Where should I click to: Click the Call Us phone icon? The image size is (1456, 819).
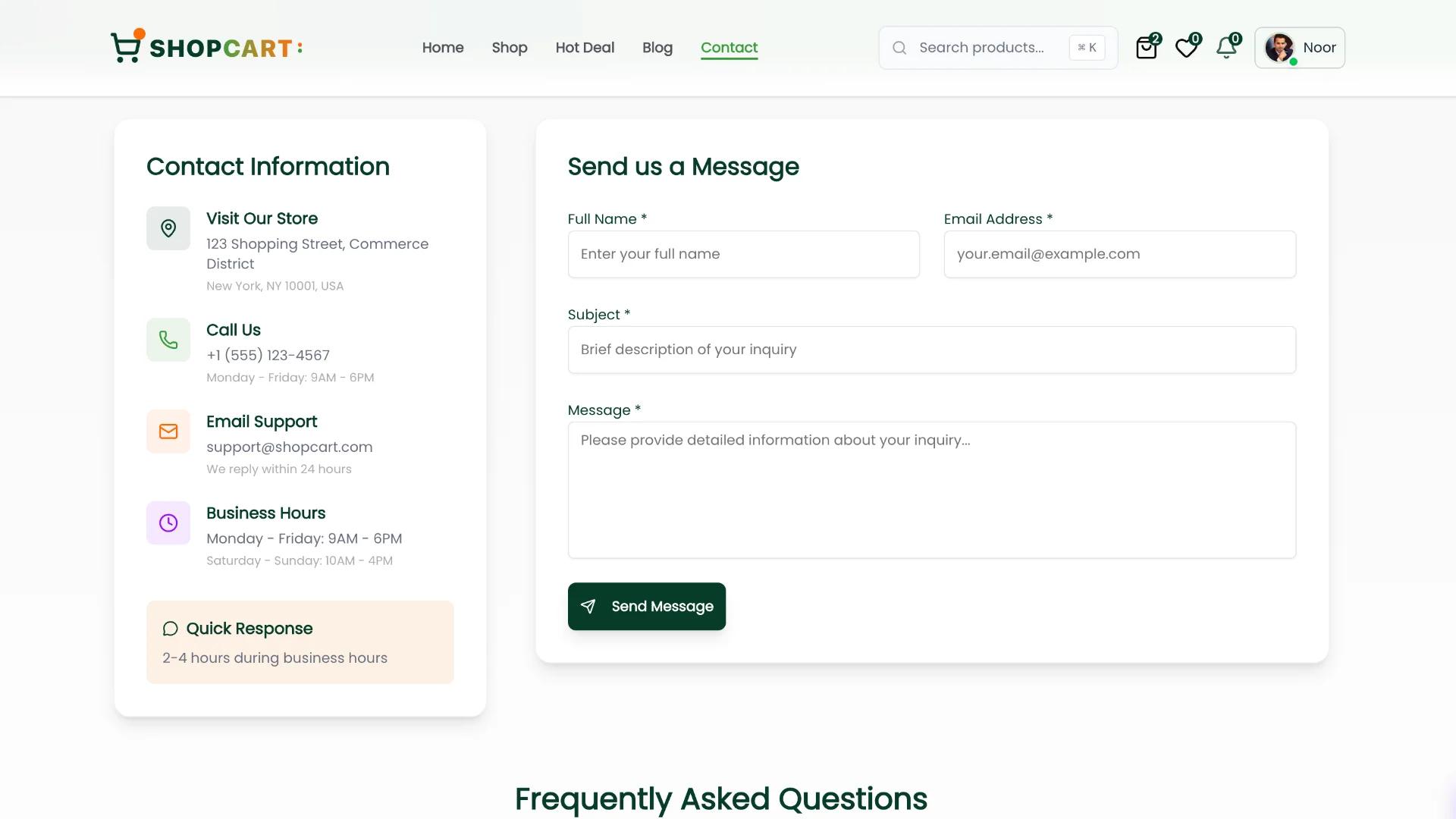pyautogui.click(x=168, y=340)
